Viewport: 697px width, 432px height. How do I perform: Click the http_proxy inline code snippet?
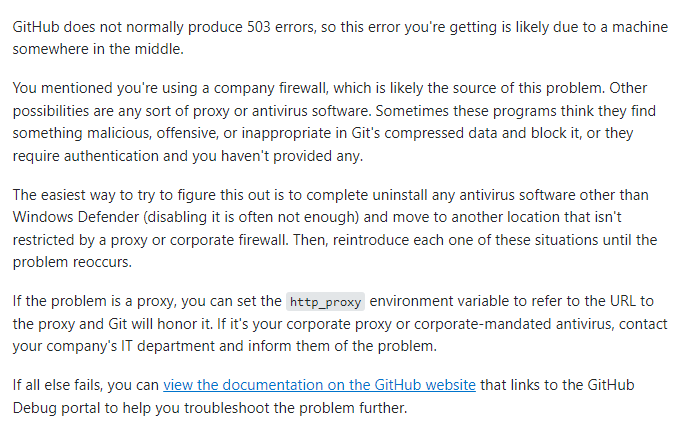(325, 302)
